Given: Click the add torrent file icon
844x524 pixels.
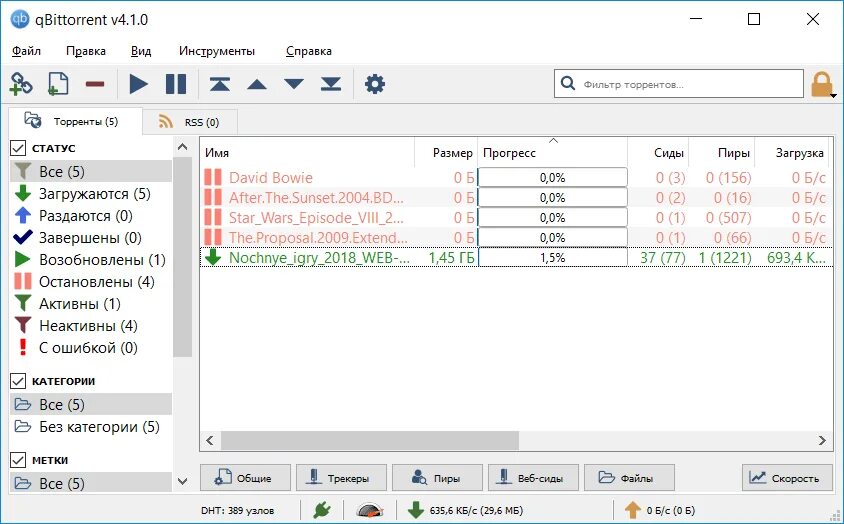Looking at the screenshot, I should coord(58,84).
